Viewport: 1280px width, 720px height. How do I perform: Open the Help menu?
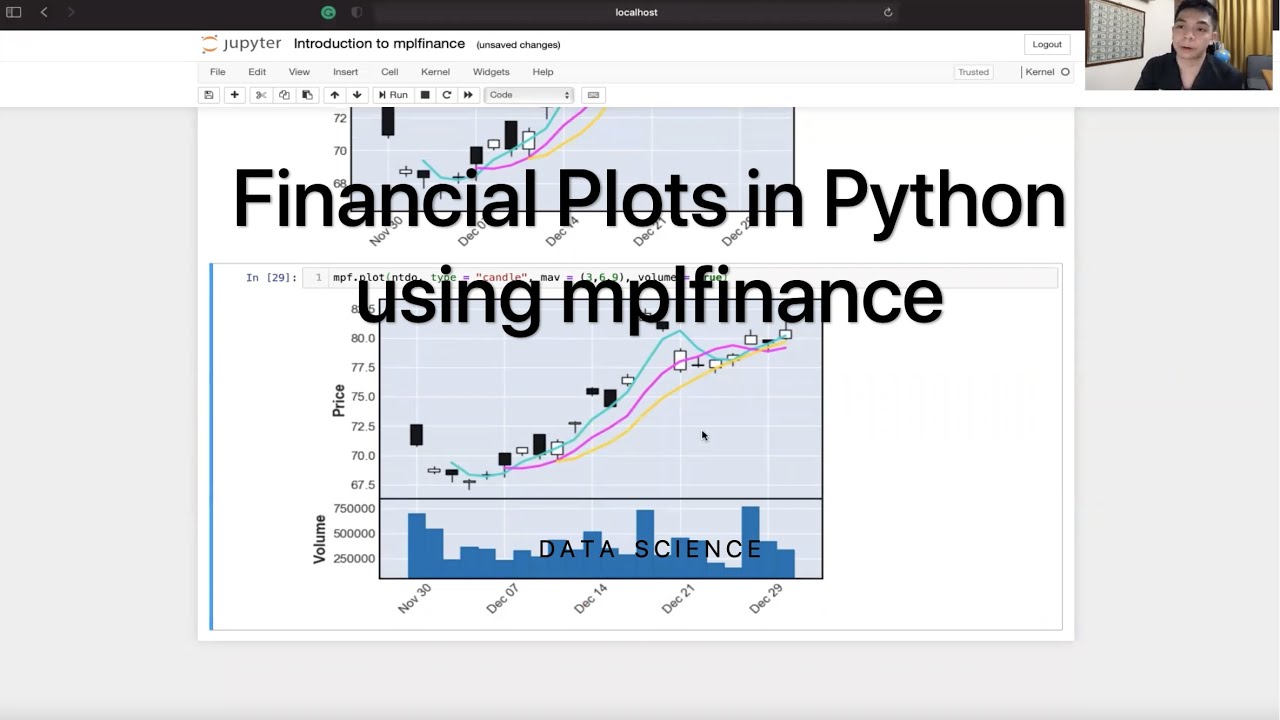click(543, 72)
